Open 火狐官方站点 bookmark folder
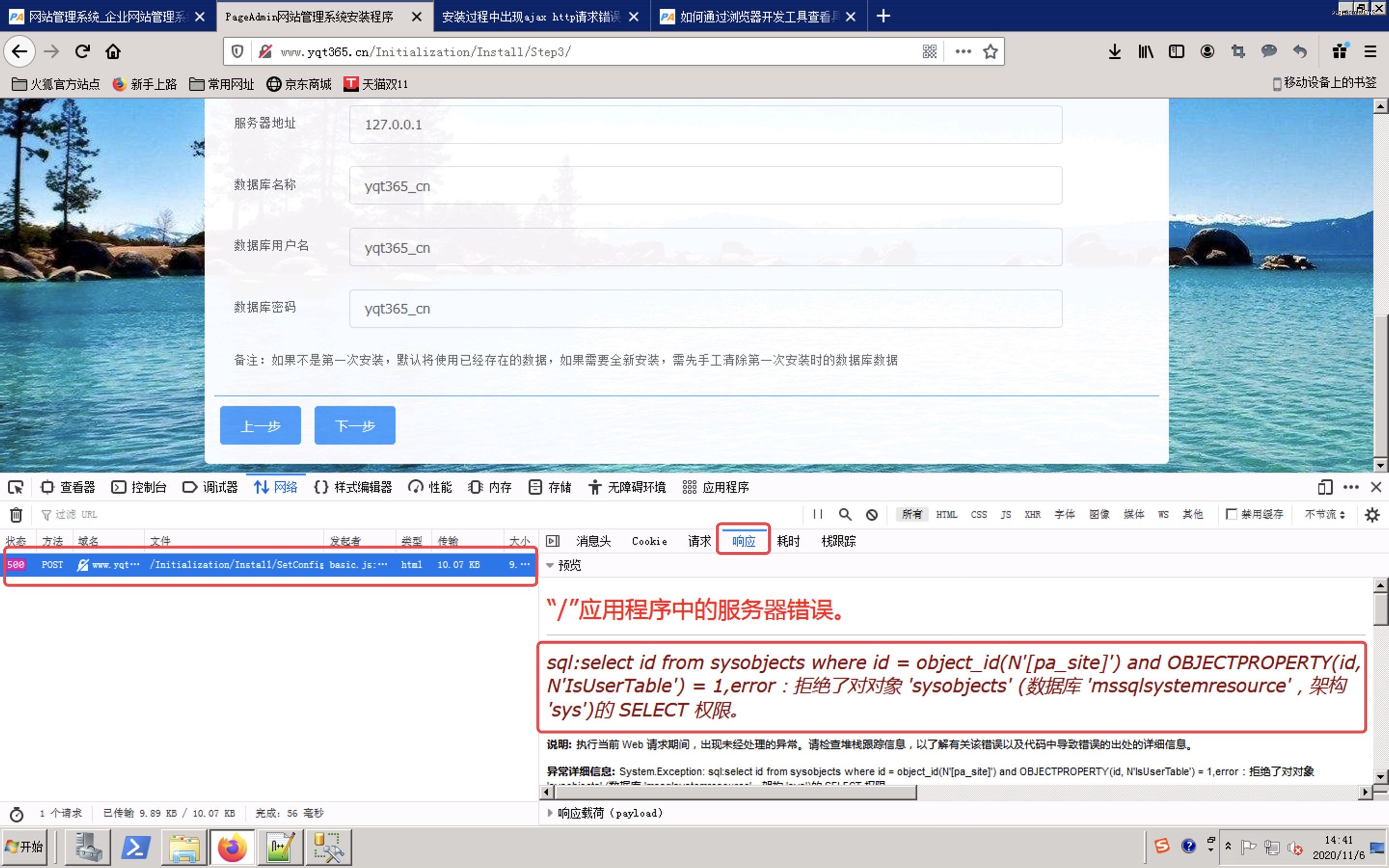Viewport: 1389px width, 868px height. click(x=55, y=84)
